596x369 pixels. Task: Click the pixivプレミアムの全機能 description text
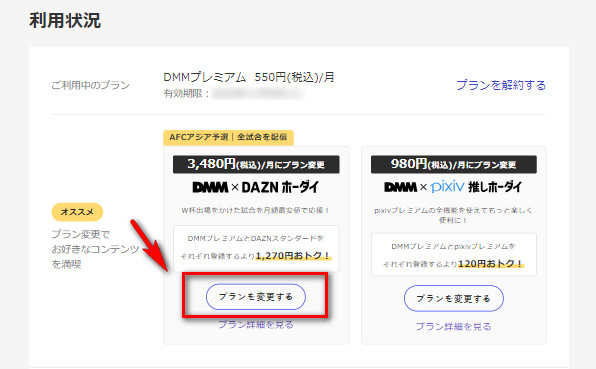453,215
